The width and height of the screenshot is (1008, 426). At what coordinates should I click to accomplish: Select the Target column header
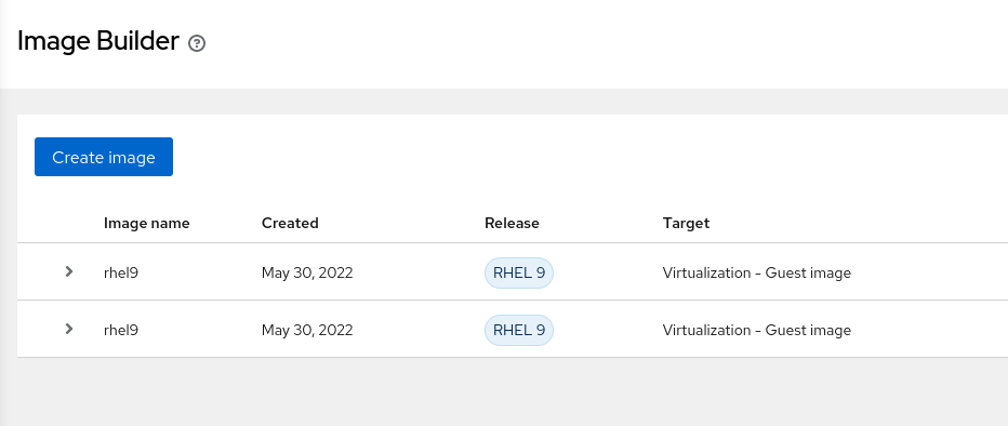(686, 223)
